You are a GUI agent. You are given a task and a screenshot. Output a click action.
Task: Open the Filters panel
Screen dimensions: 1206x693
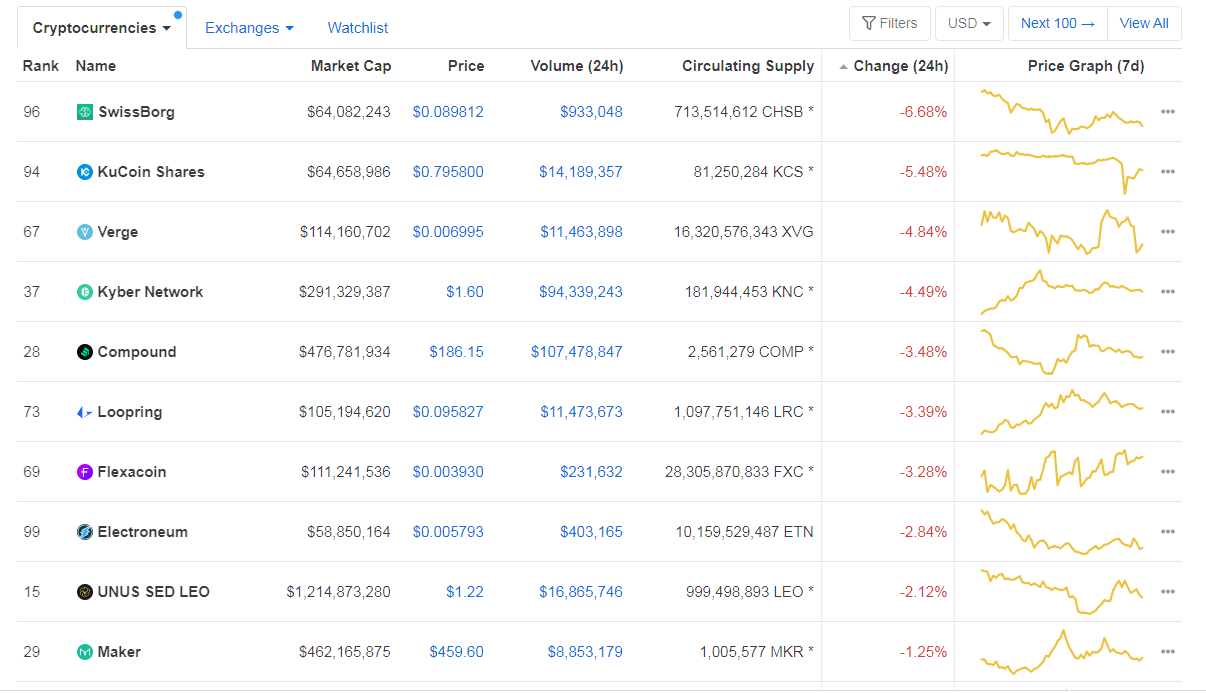point(889,23)
